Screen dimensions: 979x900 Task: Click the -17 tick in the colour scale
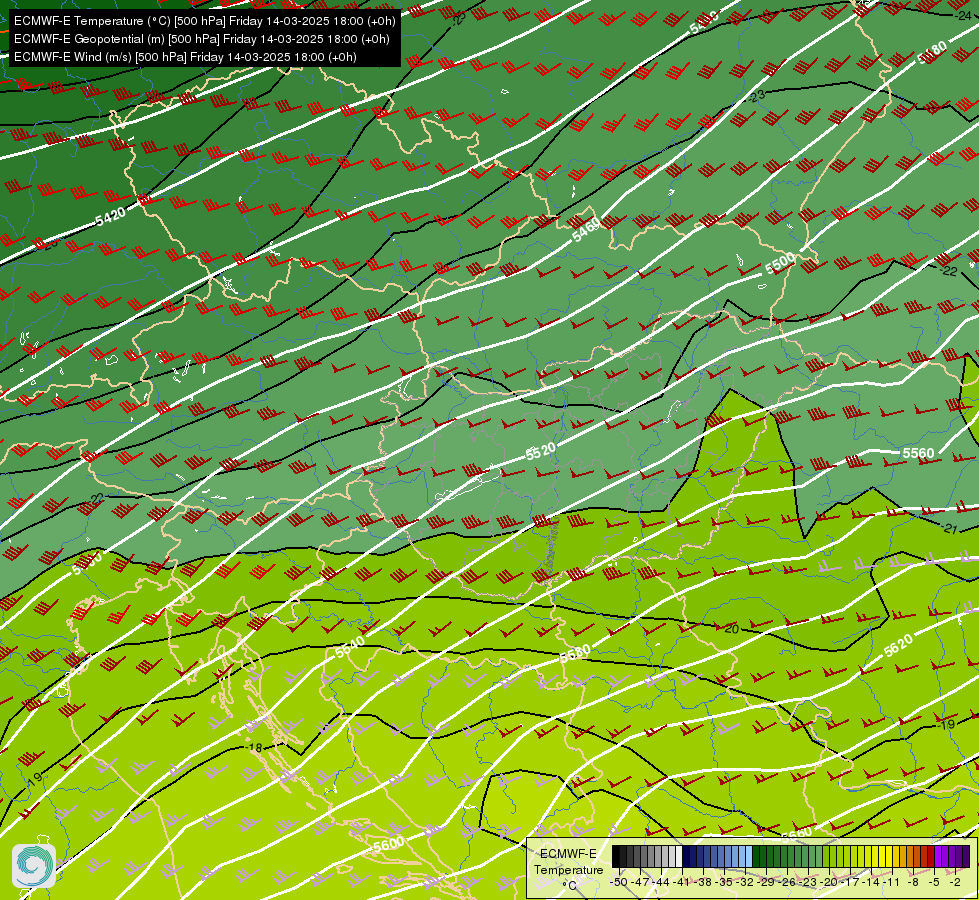(x=850, y=882)
